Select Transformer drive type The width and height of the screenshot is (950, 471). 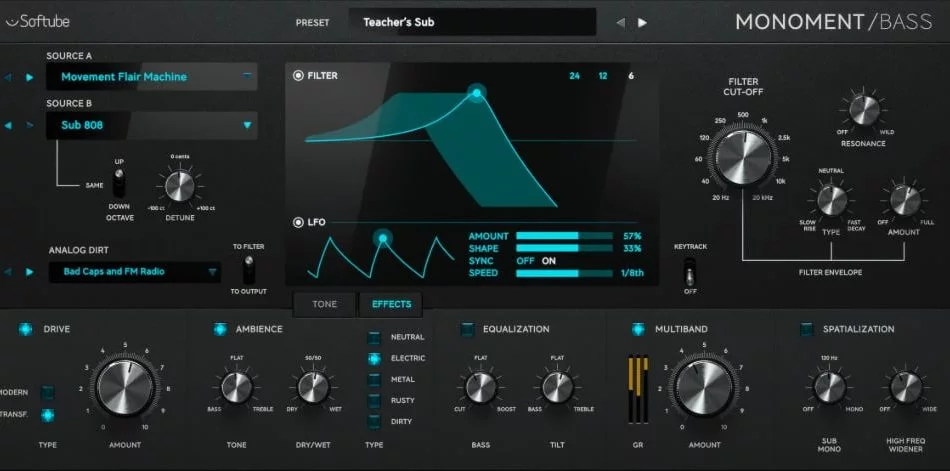(47, 415)
